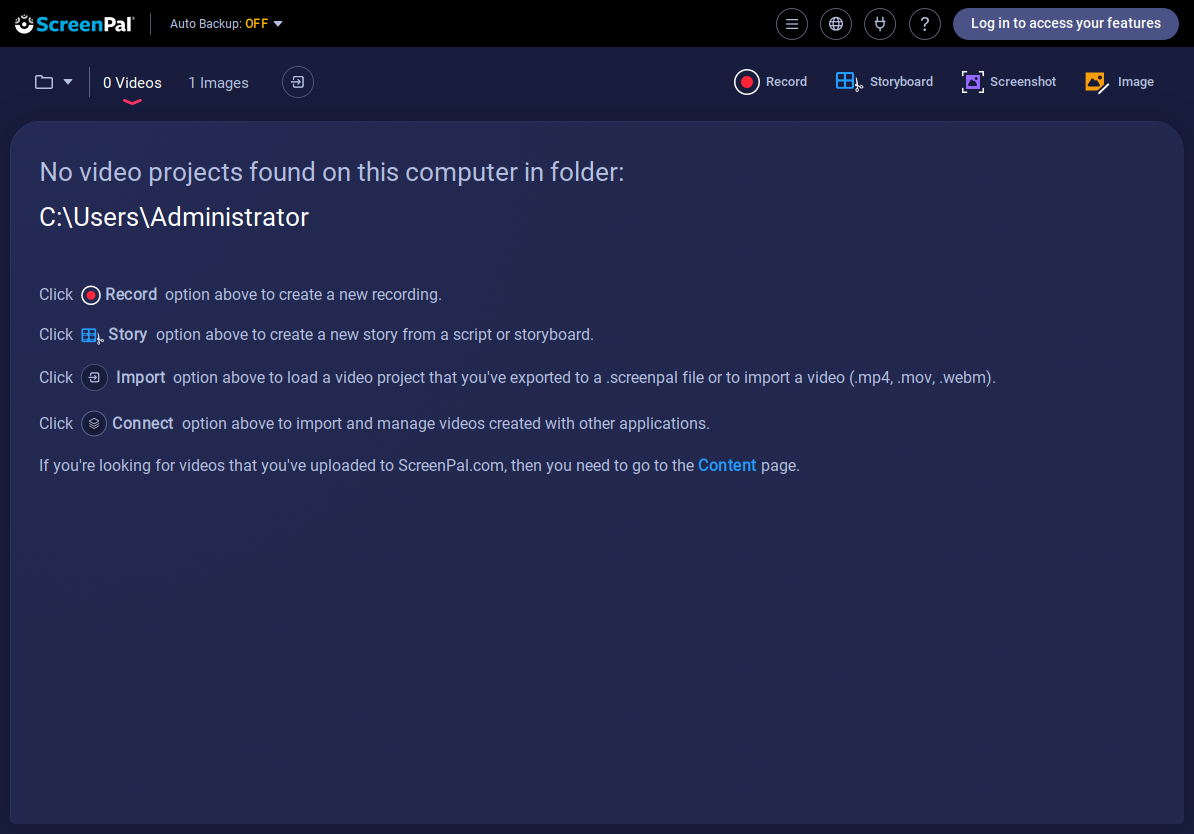Click the Storyboard grid icon
1194x834 pixels.
[848, 81]
